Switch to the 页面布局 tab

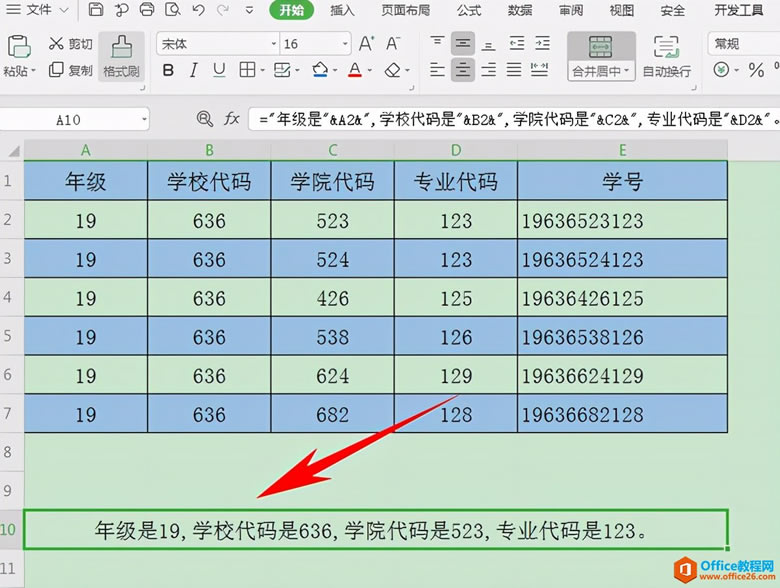pyautogui.click(x=405, y=10)
